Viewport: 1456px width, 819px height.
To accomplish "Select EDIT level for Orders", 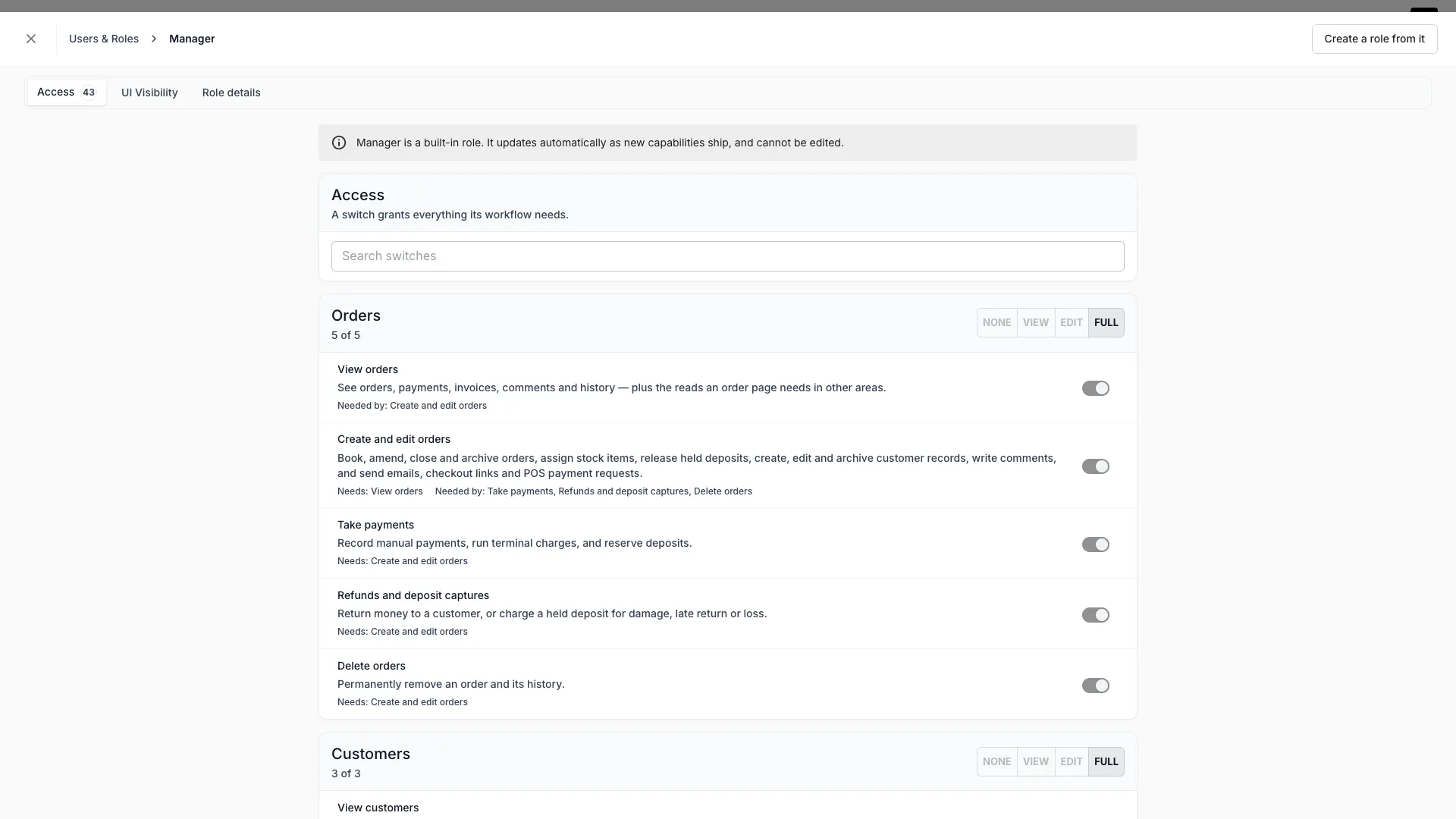I will coord(1071,322).
